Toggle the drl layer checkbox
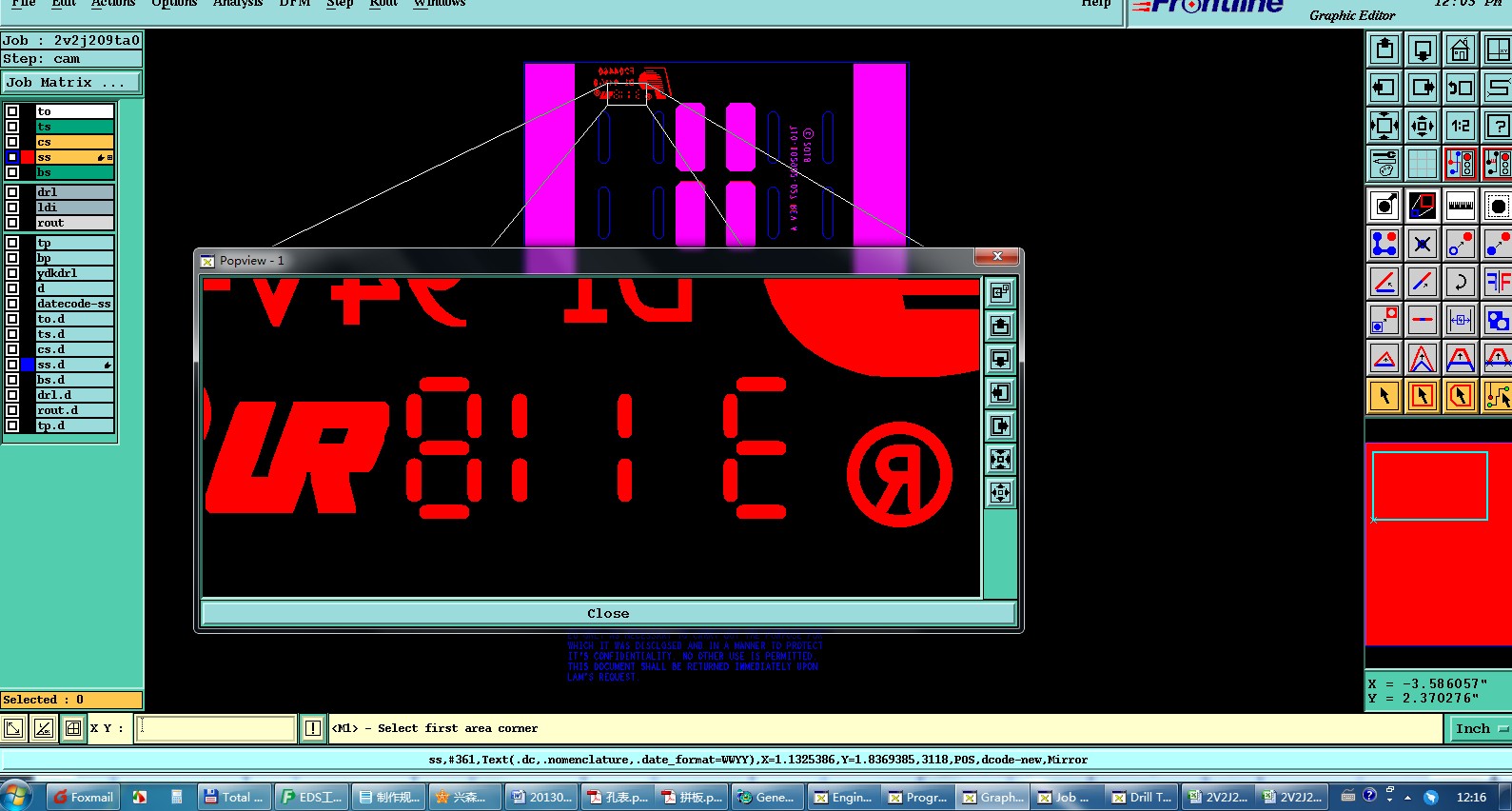 point(12,192)
